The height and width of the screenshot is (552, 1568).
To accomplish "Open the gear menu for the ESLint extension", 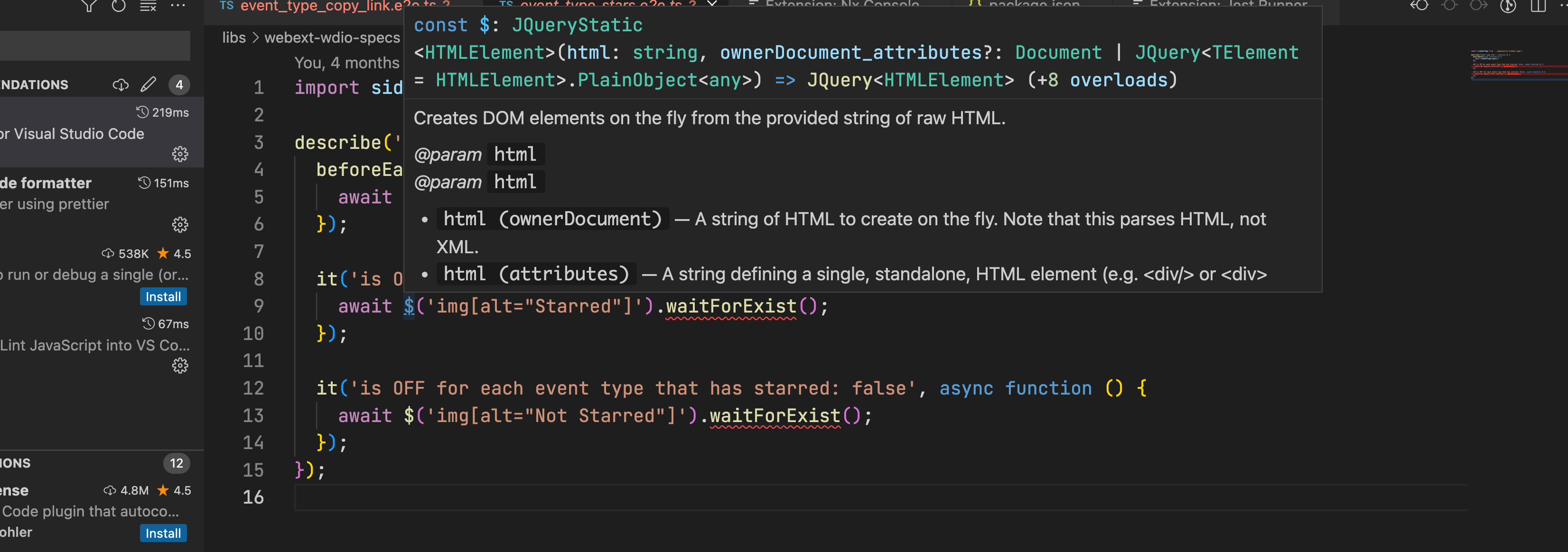I will click(180, 365).
